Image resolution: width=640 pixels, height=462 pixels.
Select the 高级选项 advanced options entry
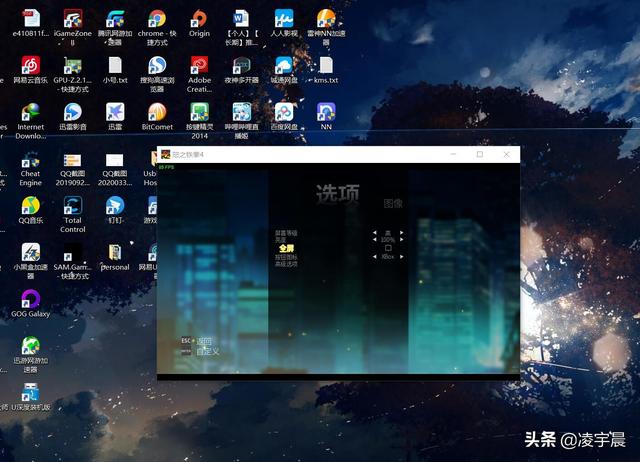click(x=286, y=264)
